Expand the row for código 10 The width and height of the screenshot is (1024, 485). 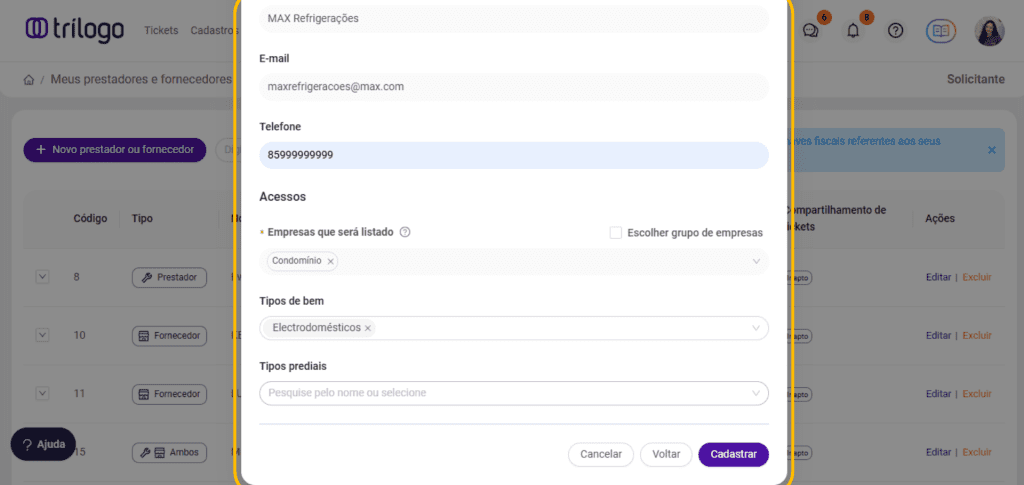pos(42,335)
